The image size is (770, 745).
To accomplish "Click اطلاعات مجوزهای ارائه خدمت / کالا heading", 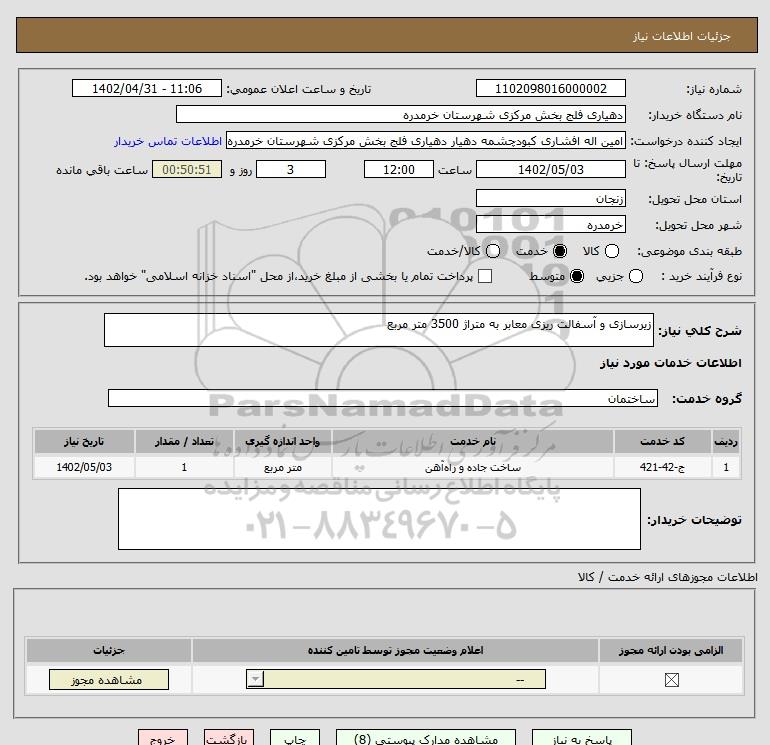I will click(667, 577).
